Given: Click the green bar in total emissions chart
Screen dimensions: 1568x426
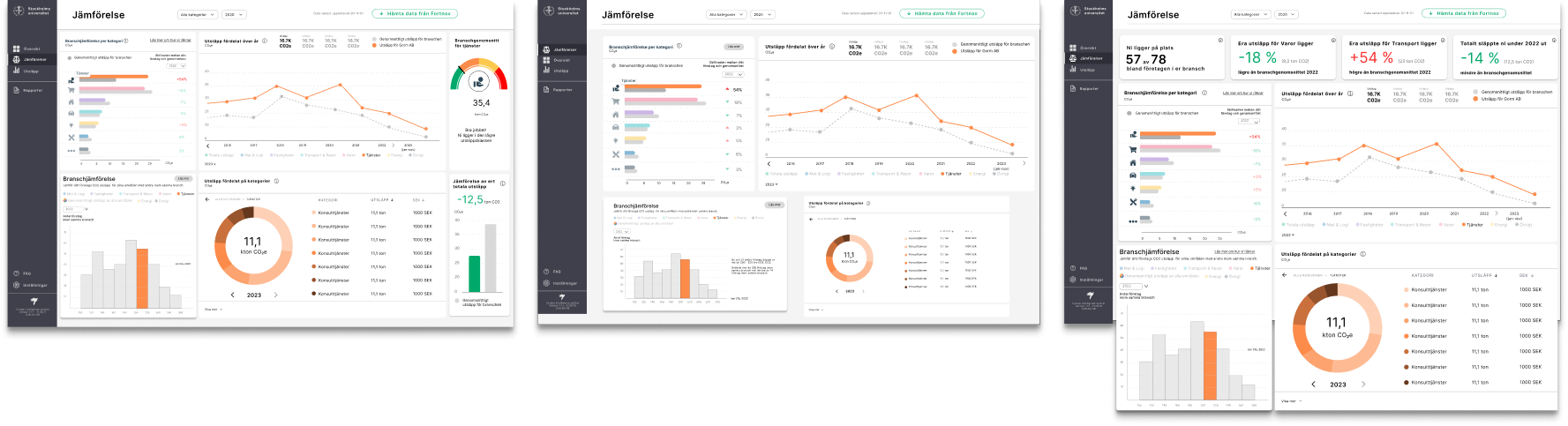Looking at the screenshot, I should (474, 274).
